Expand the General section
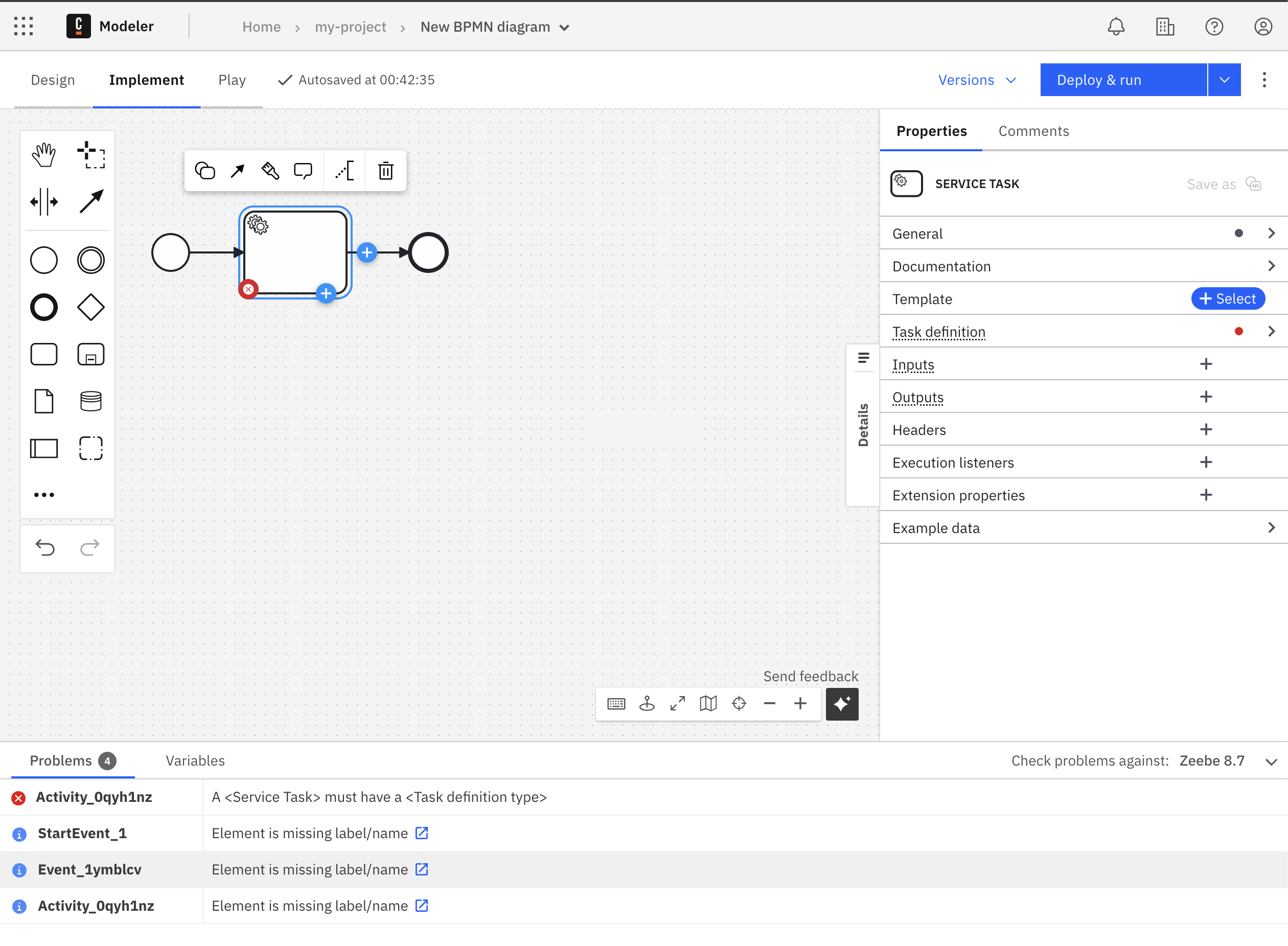The width and height of the screenshot is (1288, 946). coord(1084,234)
